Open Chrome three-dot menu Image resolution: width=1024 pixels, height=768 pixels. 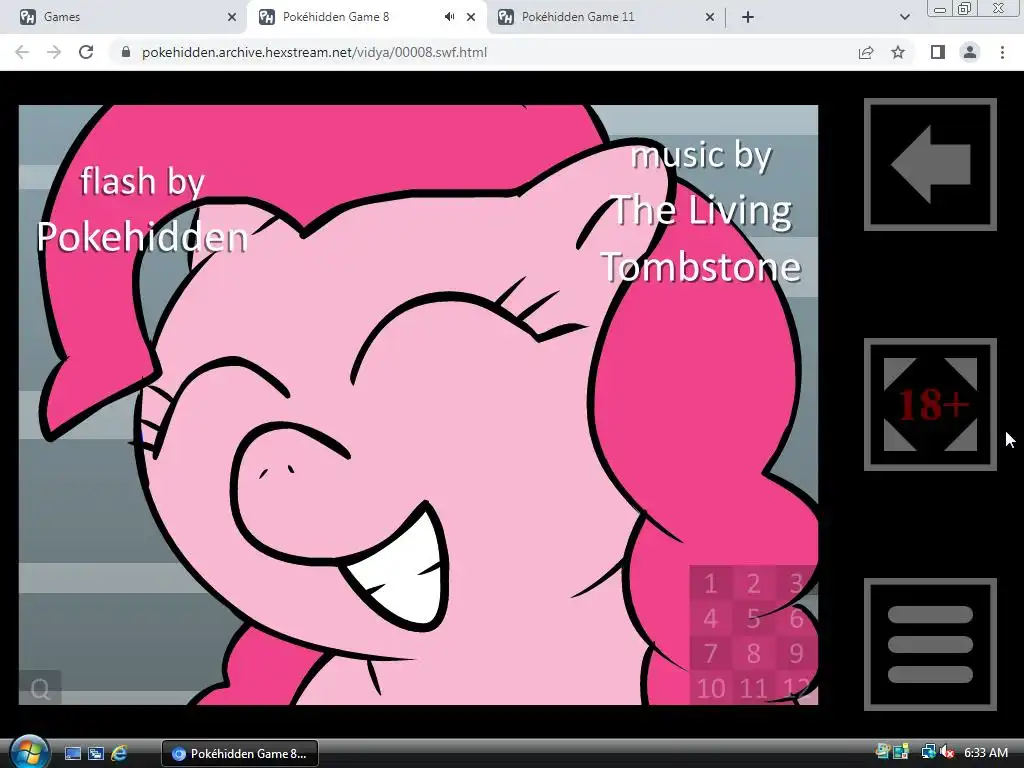pyautogui.click(x=1002, y=52)
